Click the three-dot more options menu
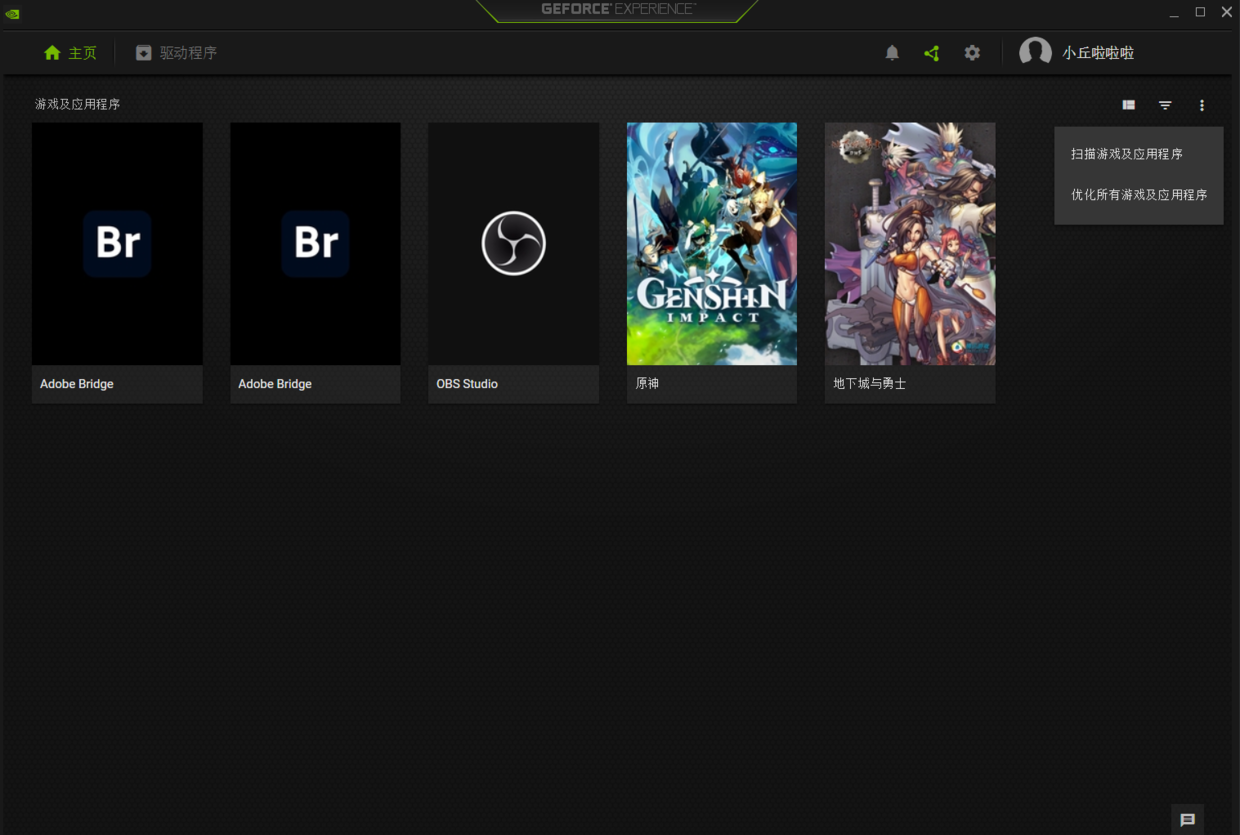The width and height of the screenshot is (1240, 835). pyautogui.click(x=1201, y=105)
